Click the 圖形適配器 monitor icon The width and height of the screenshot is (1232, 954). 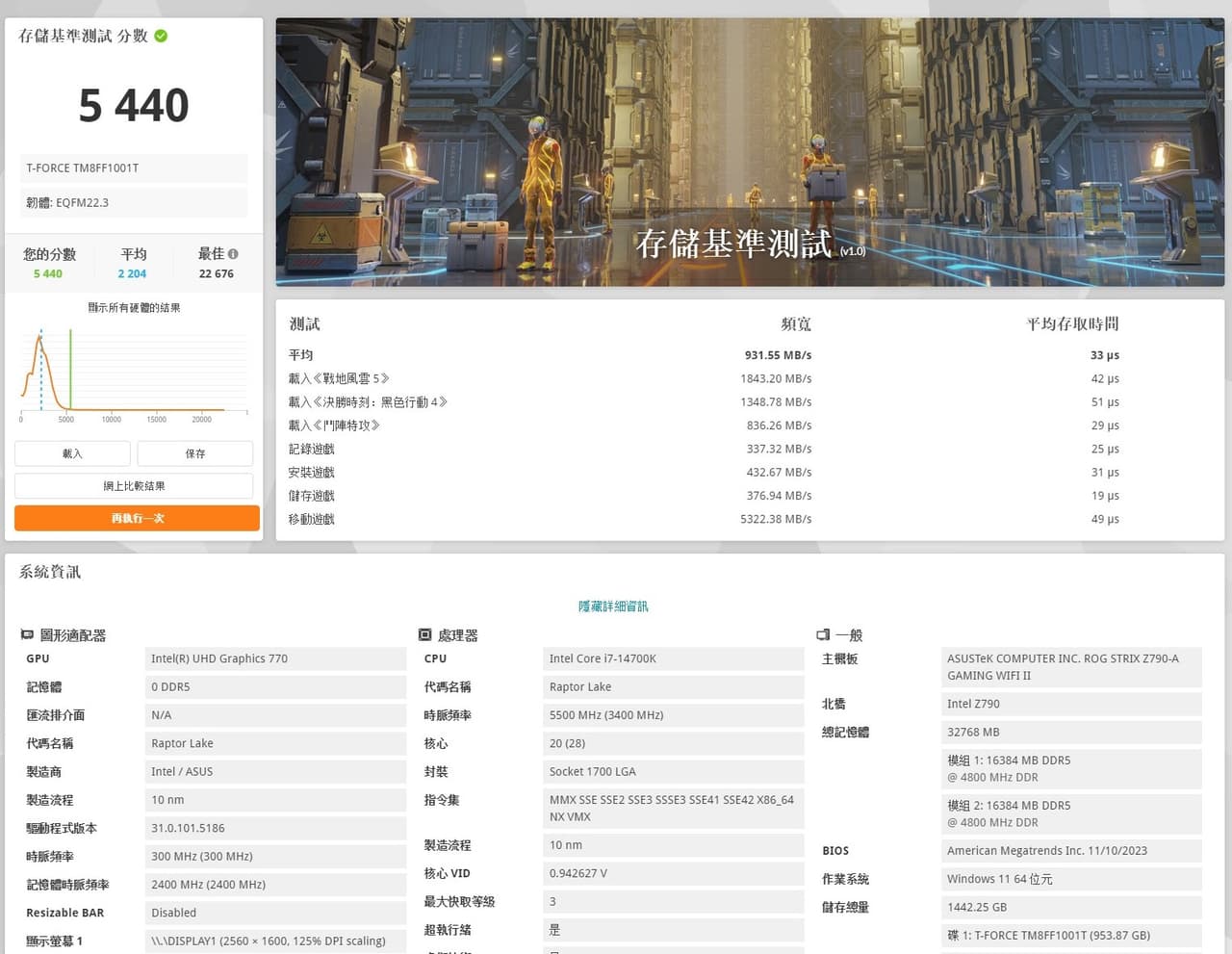27,635
